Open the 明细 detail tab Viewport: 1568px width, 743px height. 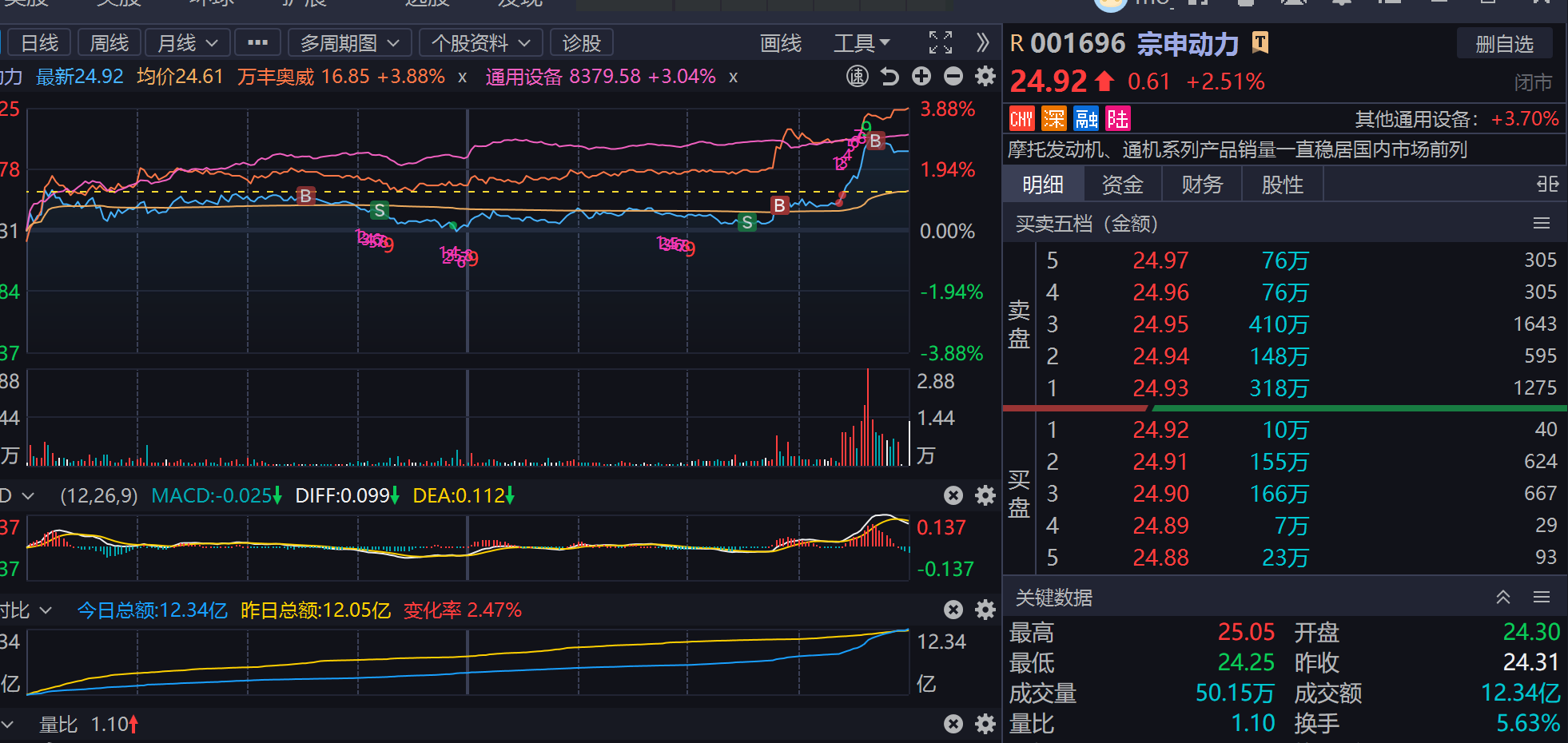[1043, 185]
